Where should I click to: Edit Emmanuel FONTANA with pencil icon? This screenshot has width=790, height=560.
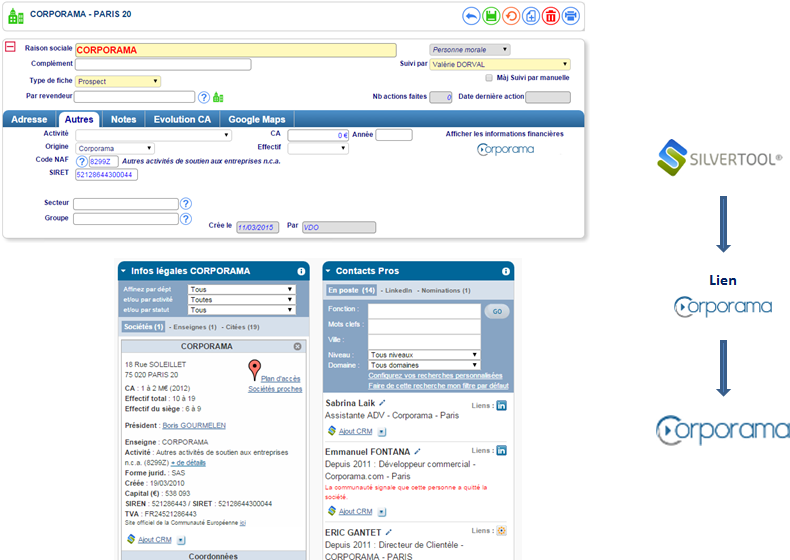coord(417,452)
